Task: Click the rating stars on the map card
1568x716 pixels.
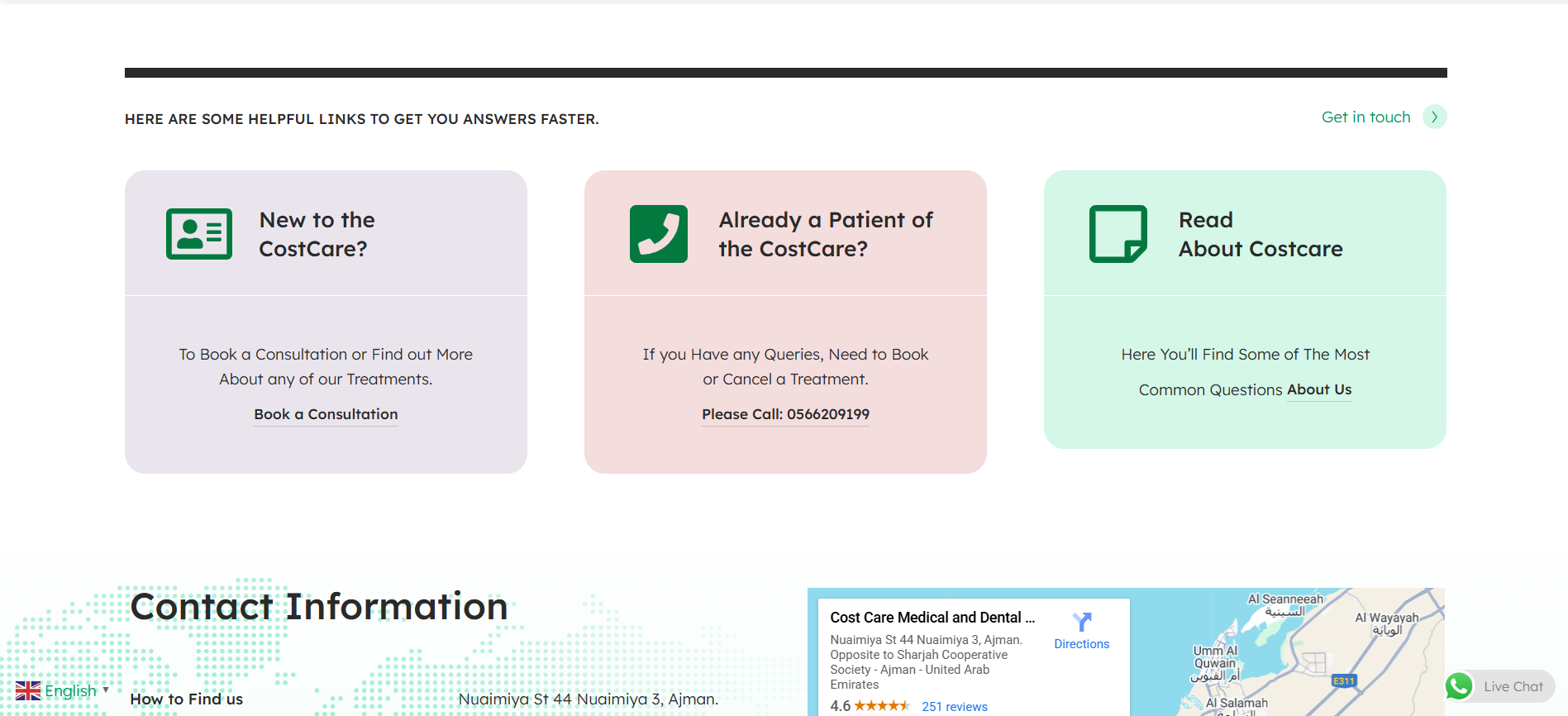Action: (x=882, y=706)
